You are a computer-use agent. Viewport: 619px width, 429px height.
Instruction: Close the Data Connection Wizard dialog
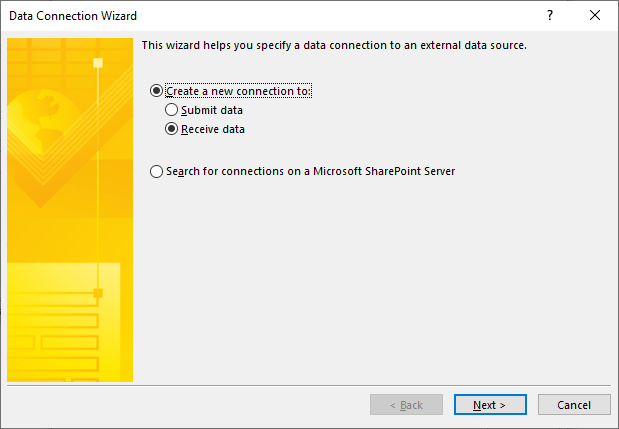595,16
